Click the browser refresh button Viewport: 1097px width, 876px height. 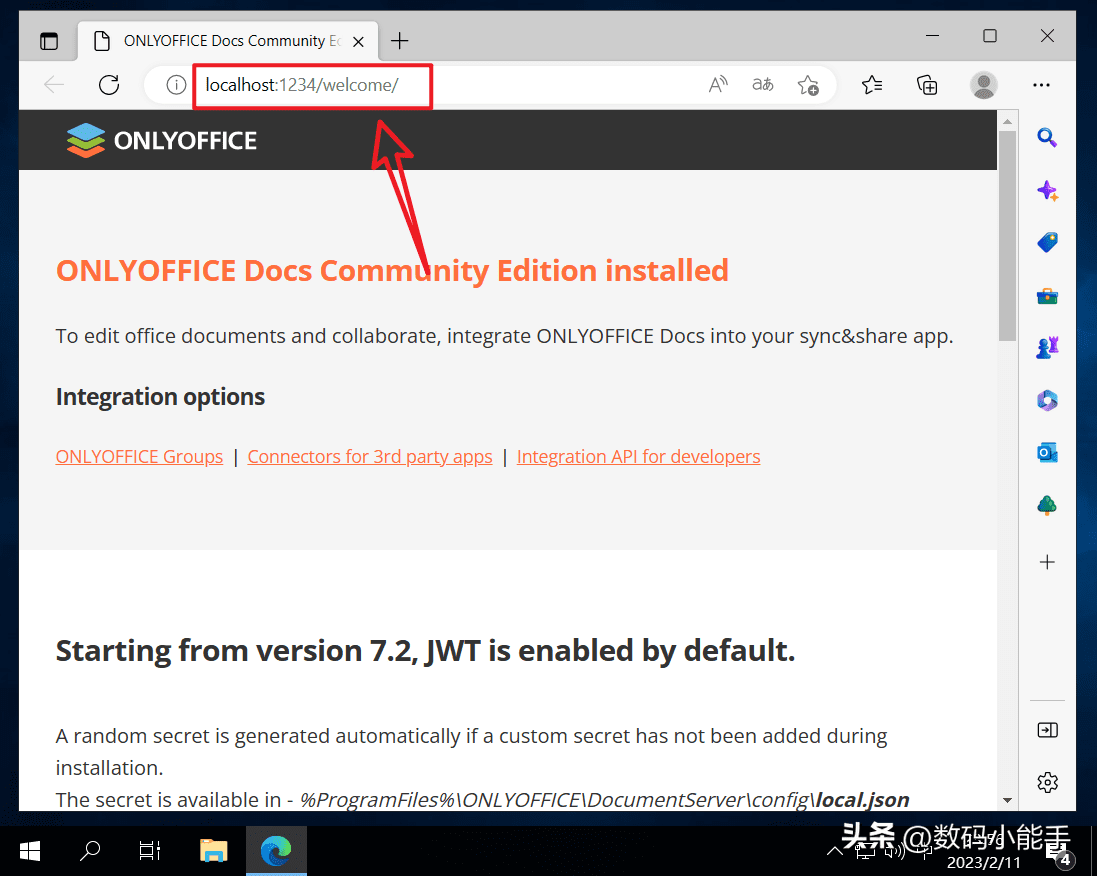pos(109,85)
